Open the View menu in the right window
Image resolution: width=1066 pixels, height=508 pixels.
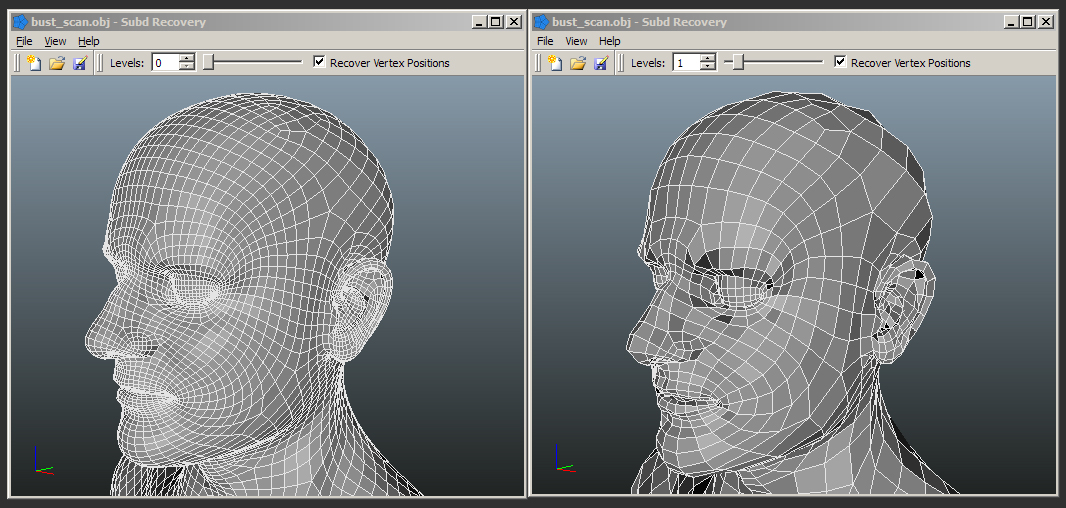tap(576, 41)
